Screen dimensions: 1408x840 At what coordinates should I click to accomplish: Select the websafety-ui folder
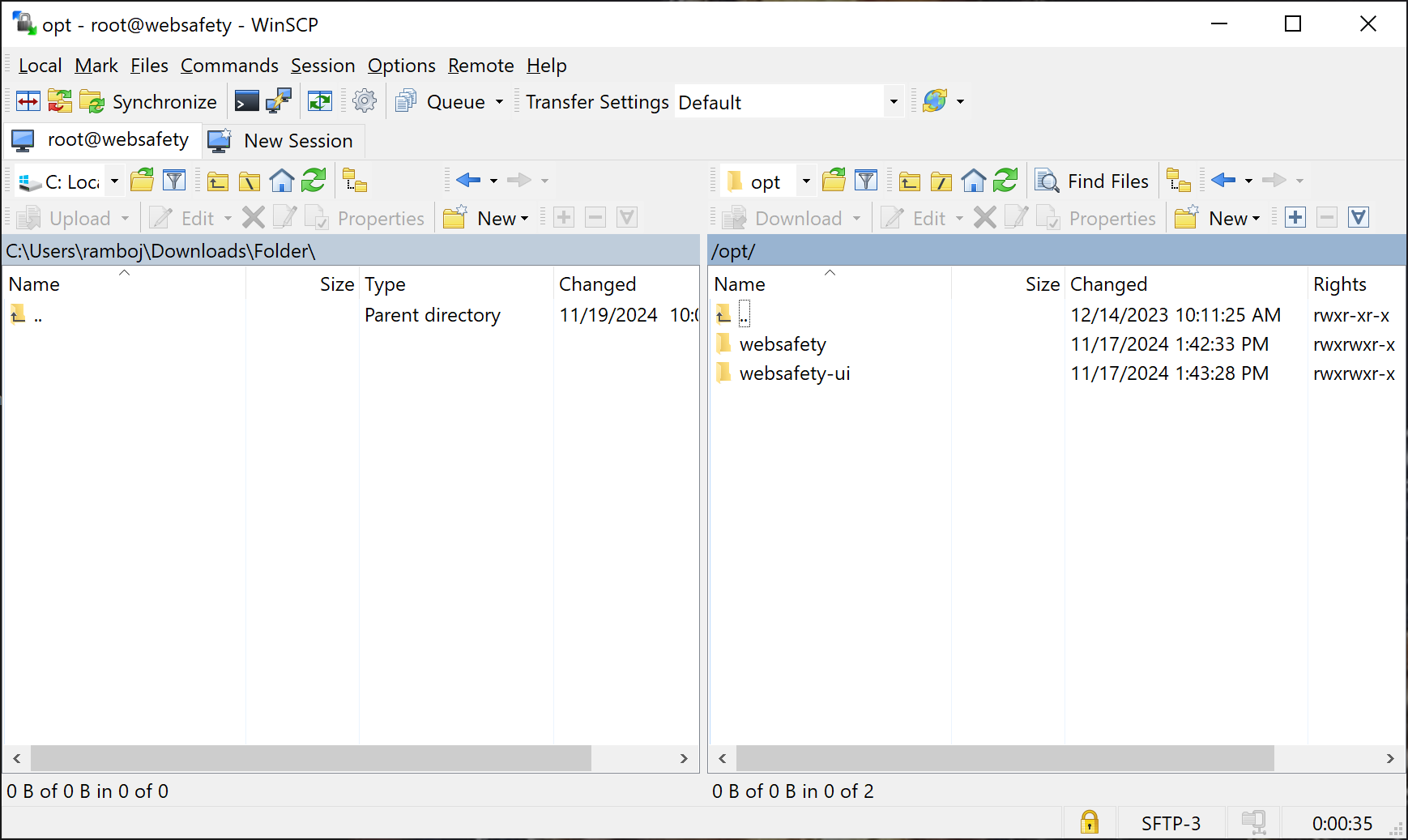click(x=795, y=373)
